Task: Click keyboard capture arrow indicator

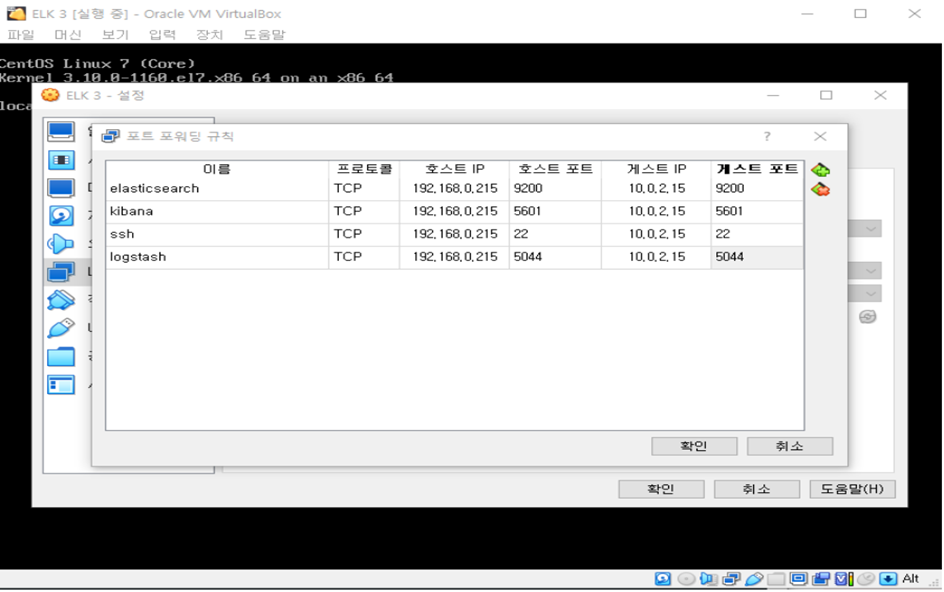Action: (888, 579)
